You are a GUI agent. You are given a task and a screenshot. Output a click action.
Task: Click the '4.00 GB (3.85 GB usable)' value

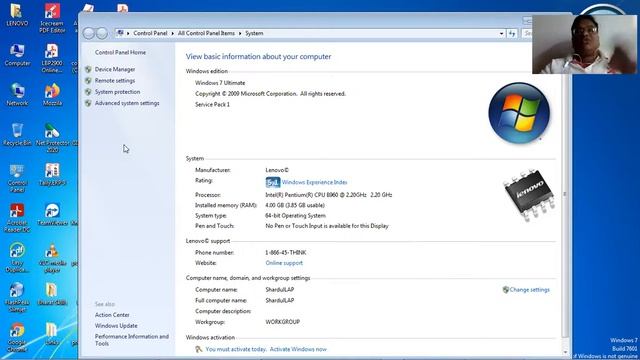295,205
